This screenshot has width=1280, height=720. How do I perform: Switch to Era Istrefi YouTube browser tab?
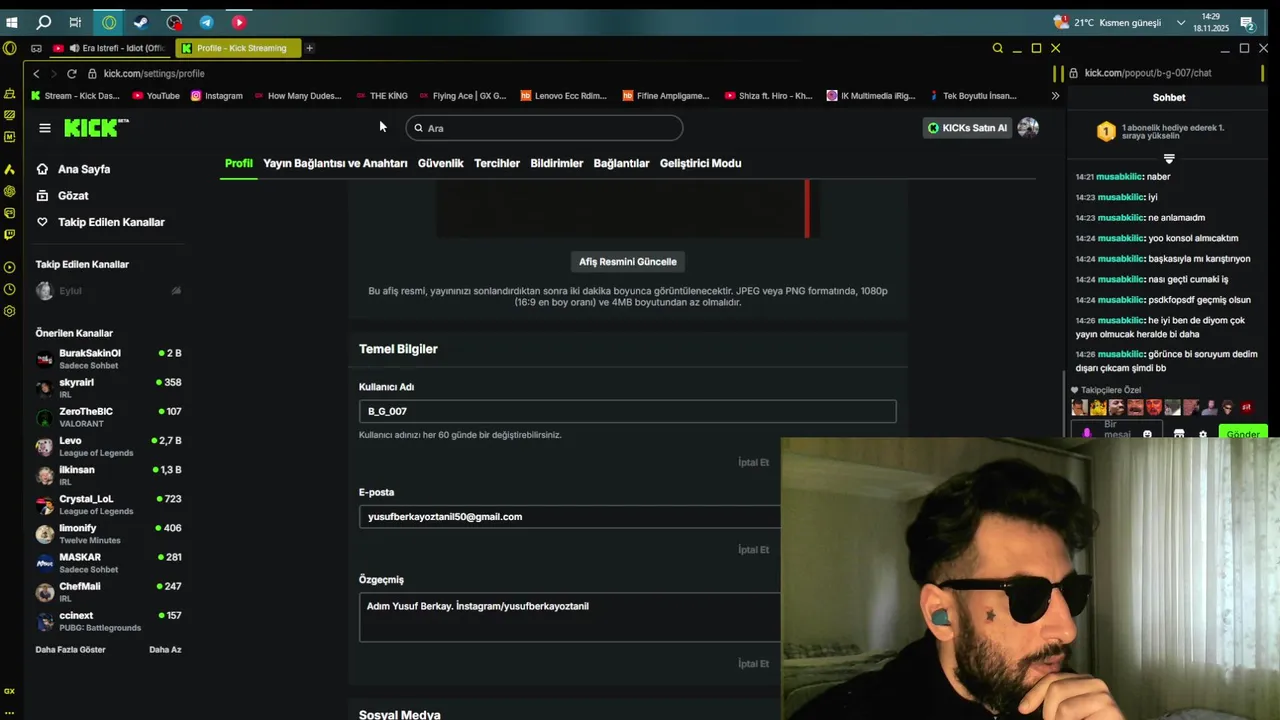coord(110,48)
